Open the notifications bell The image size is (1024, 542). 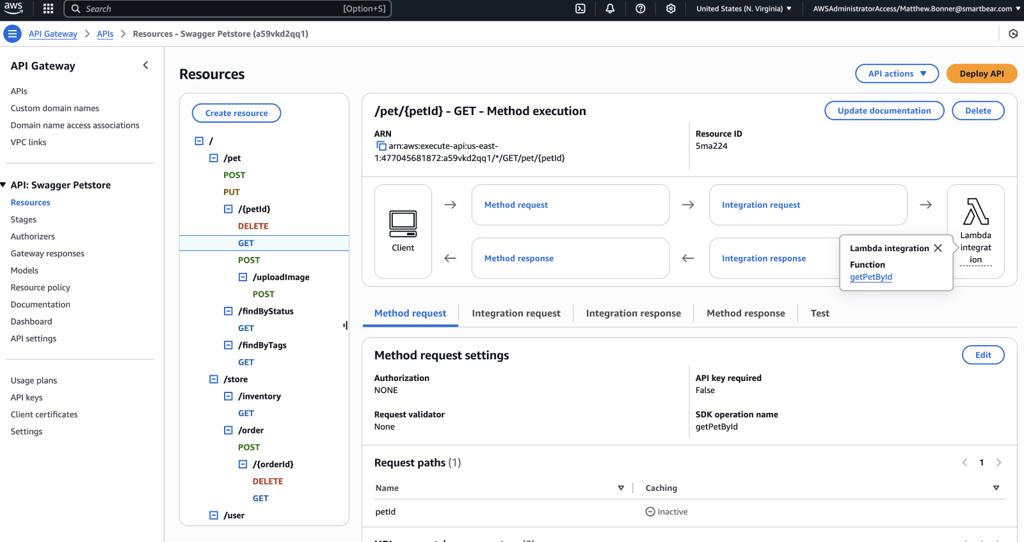(610, 8)
